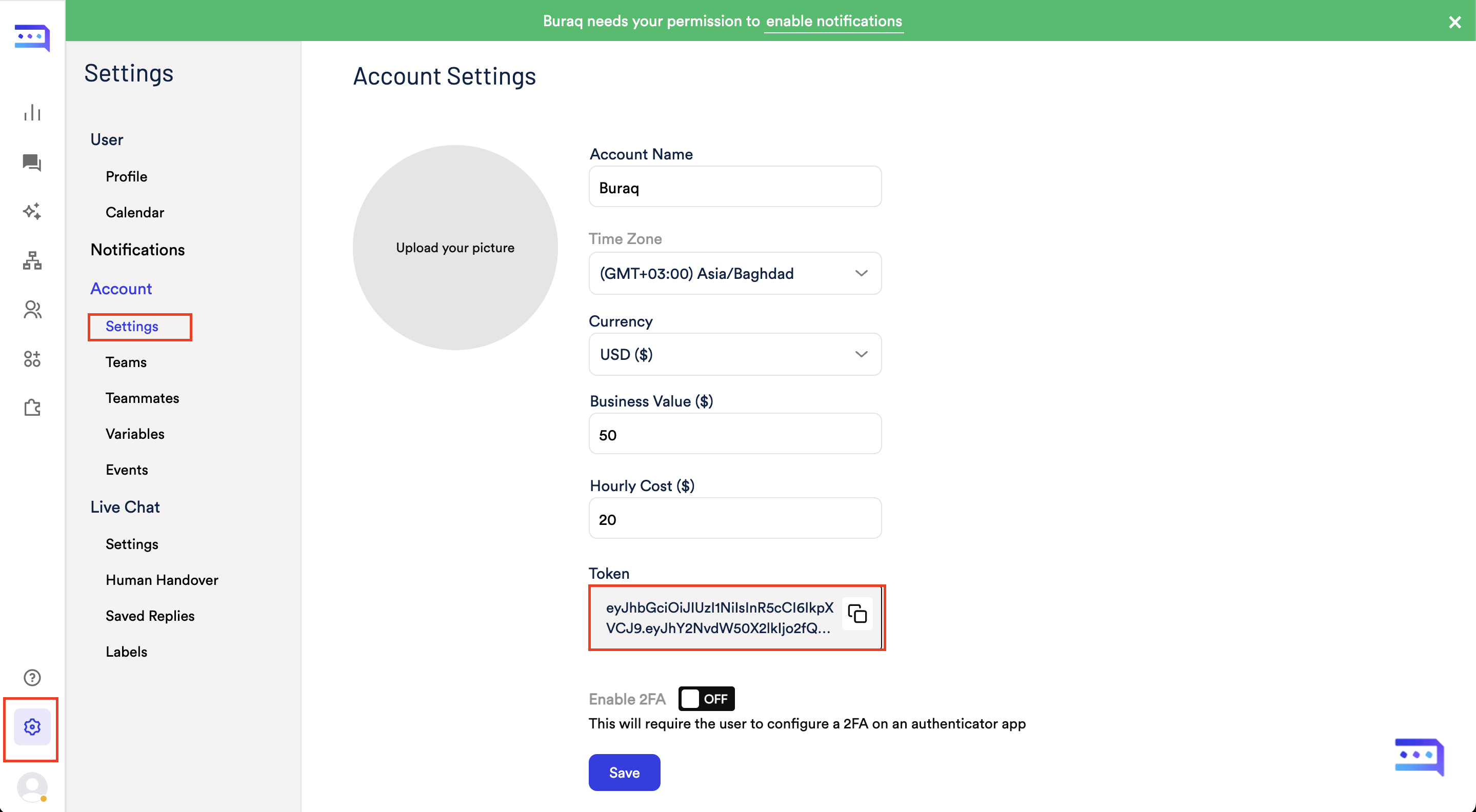
Task: Click the Save button
Action: click(624, 773)
